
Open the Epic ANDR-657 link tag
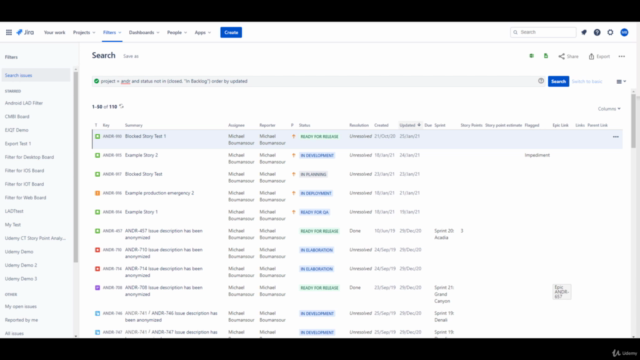[562, 292]
